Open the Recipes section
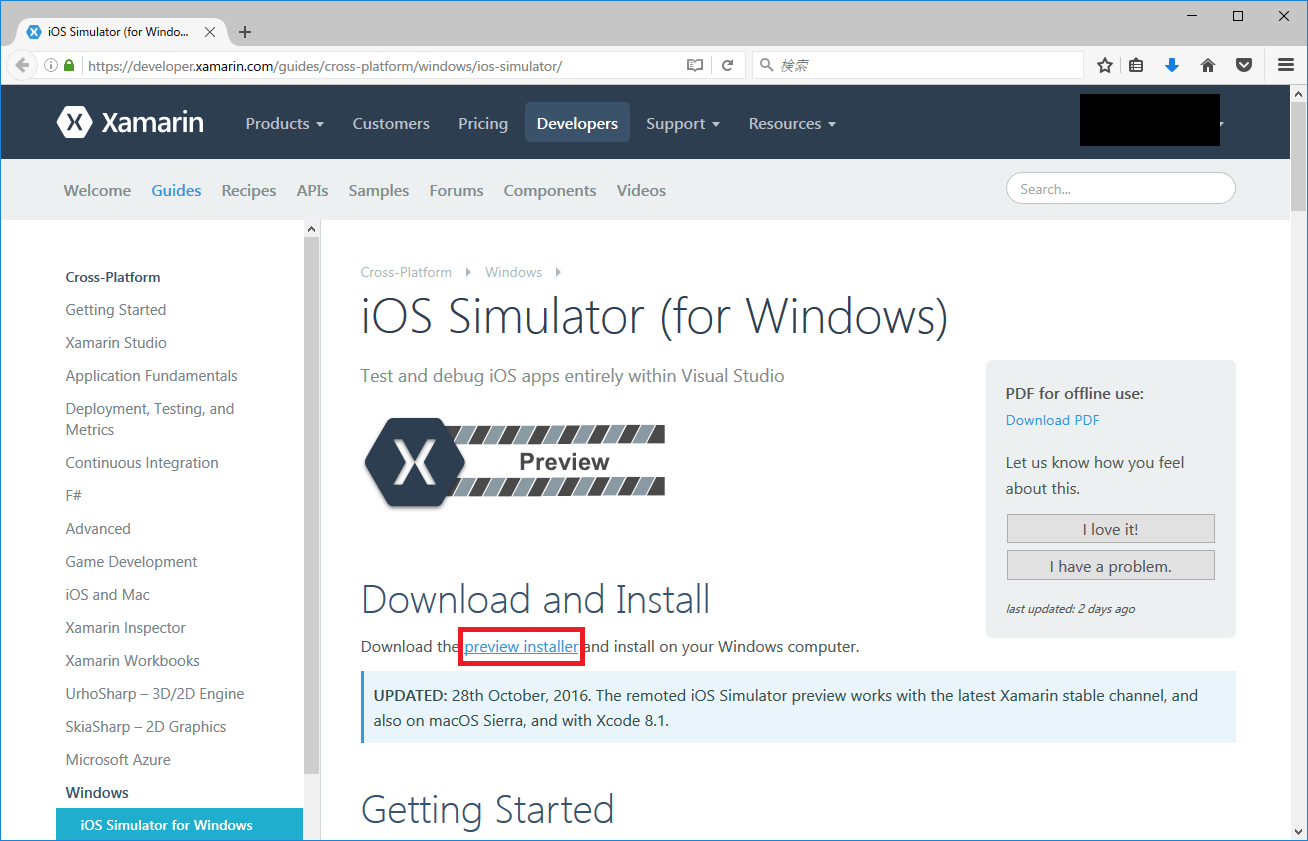This screenshot has height=841, width=1308. pyautogui.click(x=249, y=190)
